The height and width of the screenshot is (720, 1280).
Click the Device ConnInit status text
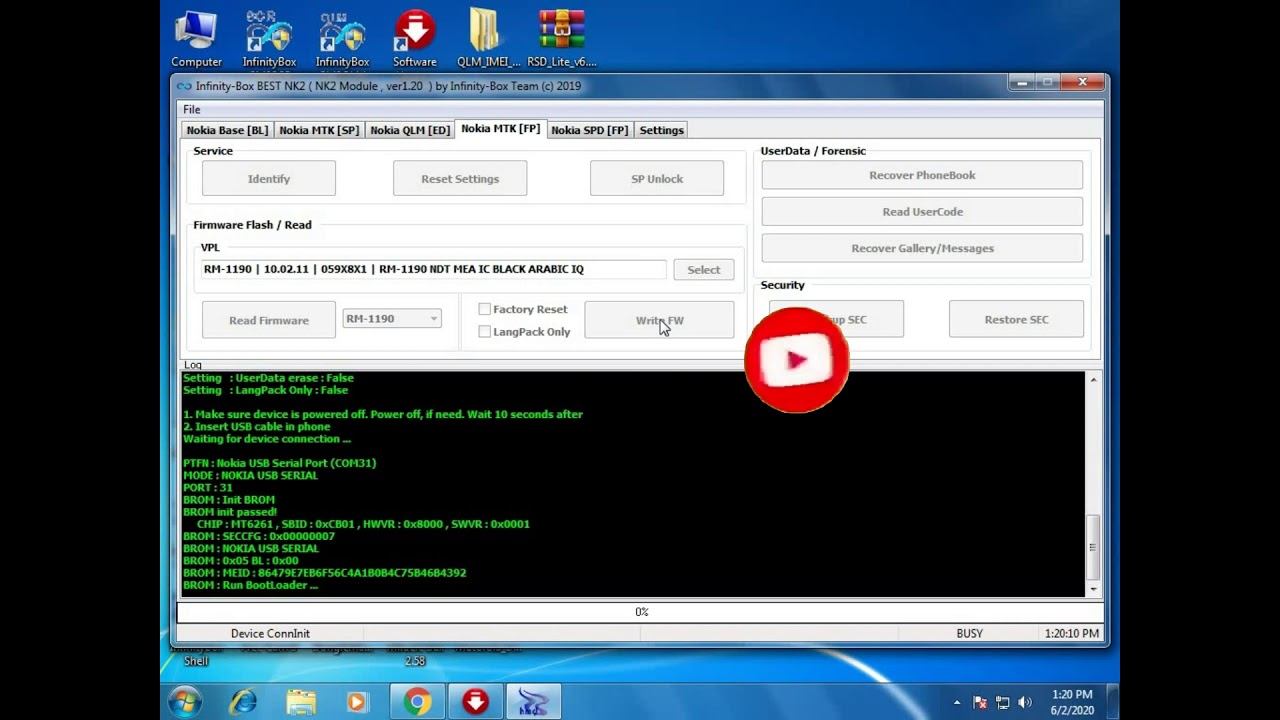click(270, 633)
